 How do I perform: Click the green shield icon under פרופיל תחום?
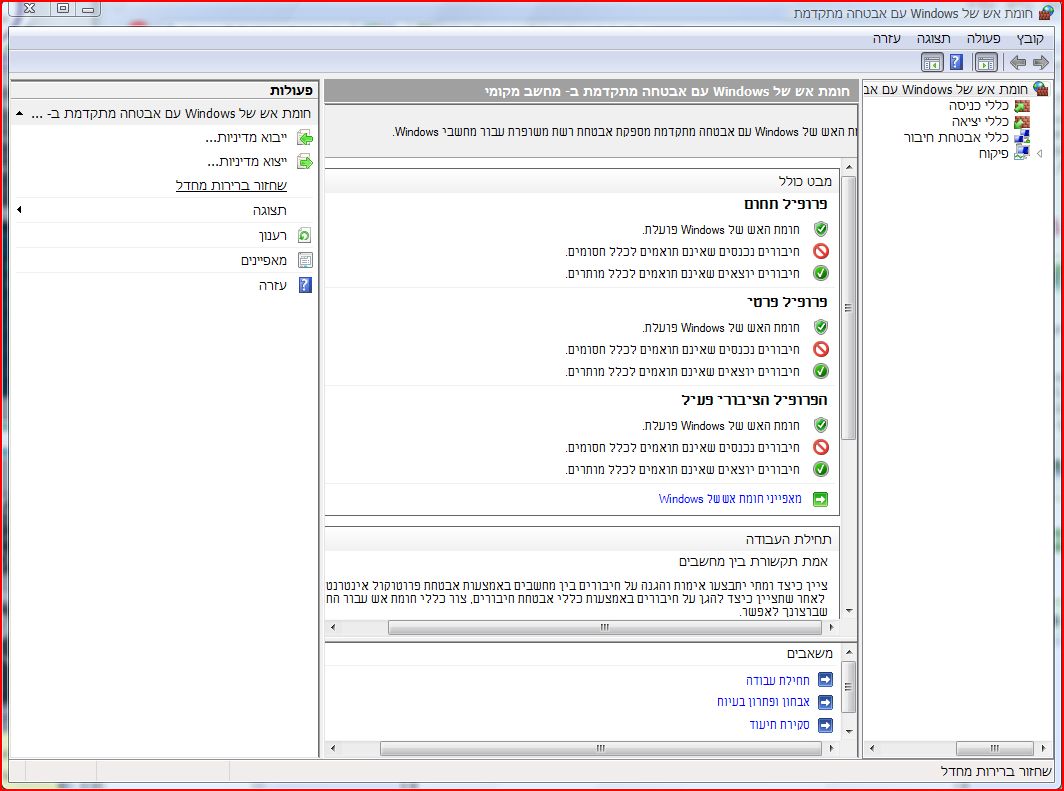point(820,229)
